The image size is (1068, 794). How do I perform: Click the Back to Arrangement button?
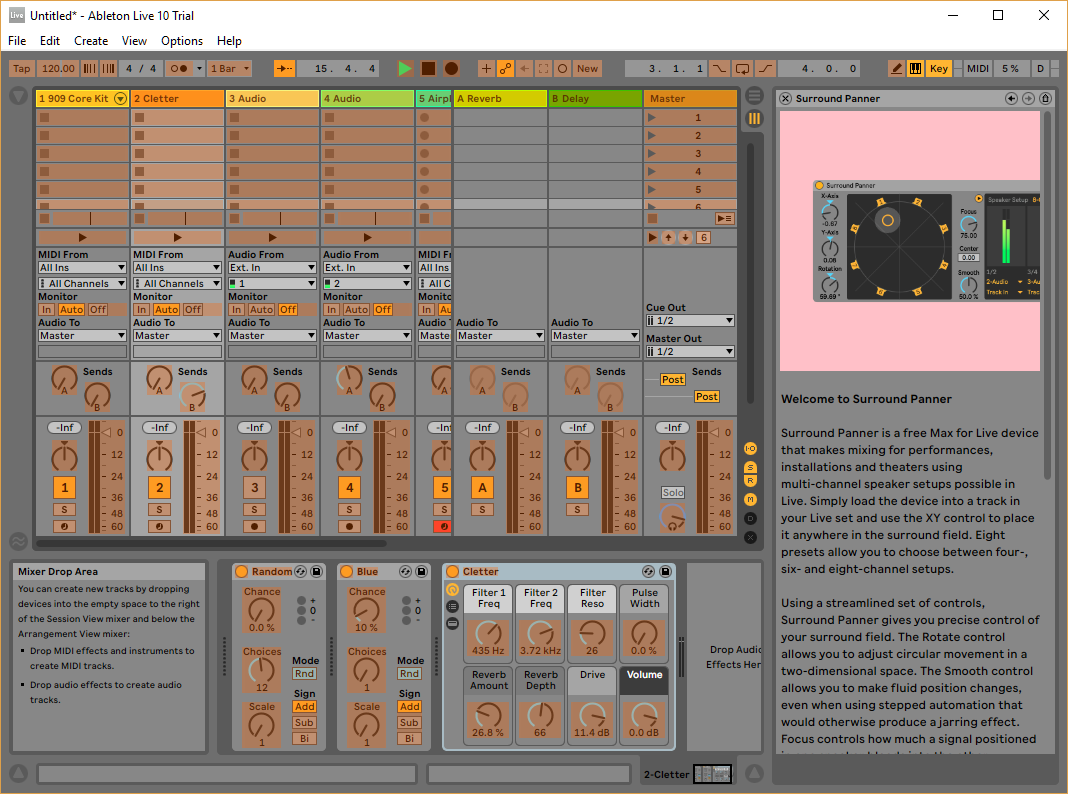tap(724, 219)
